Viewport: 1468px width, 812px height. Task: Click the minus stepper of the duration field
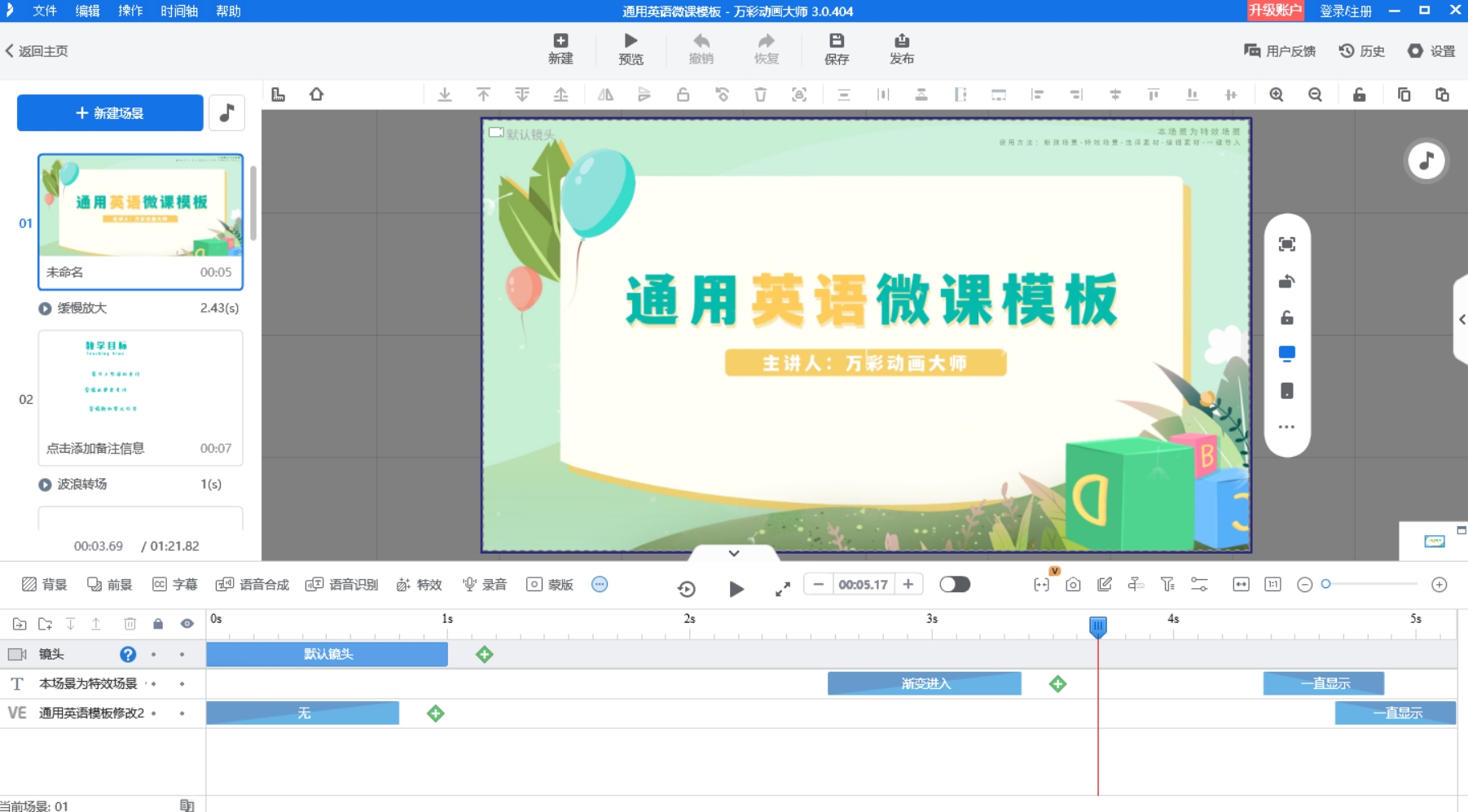click(818, 584)
